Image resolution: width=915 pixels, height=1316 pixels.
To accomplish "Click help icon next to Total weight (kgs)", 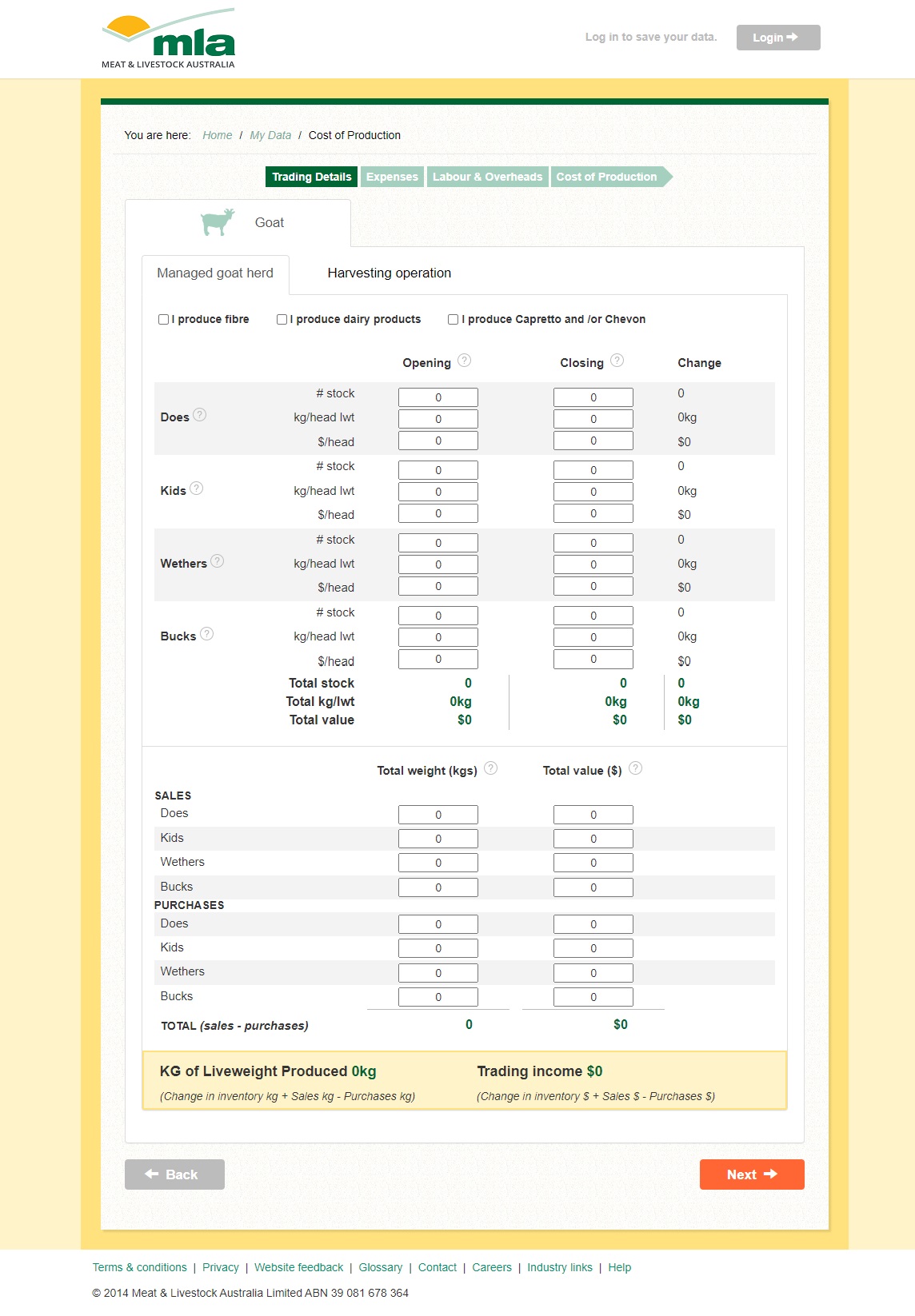I will (491, 768).
